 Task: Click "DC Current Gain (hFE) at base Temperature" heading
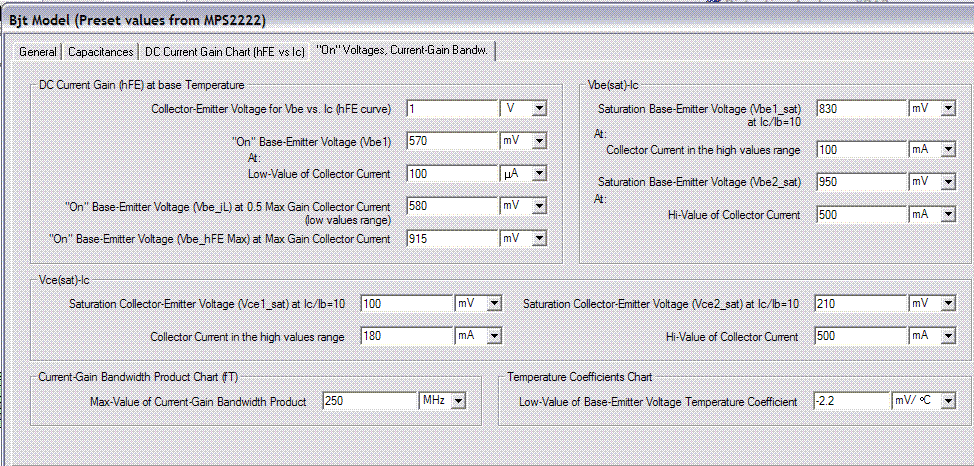141,85
